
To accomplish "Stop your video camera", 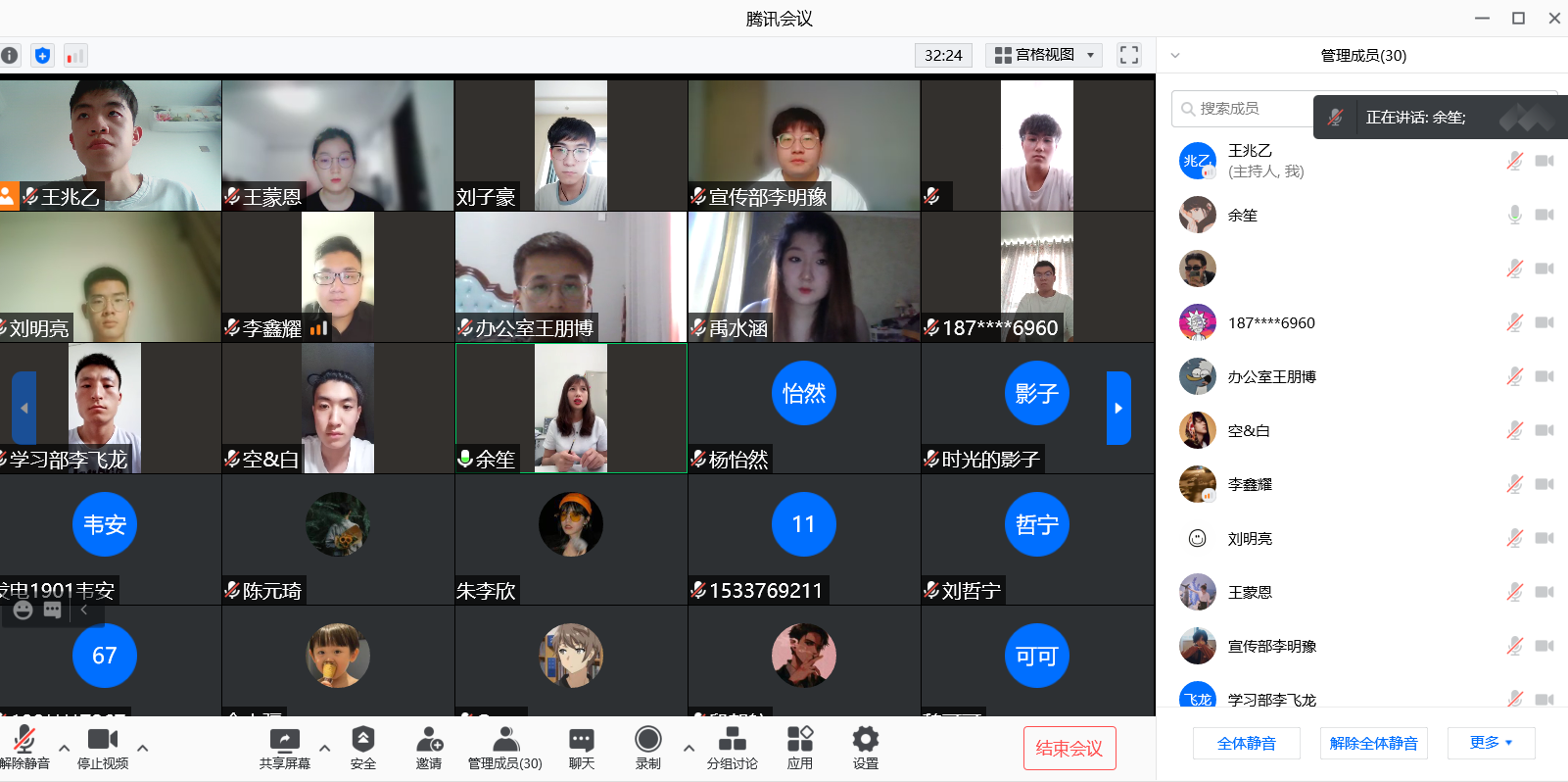I will [102, 748].
